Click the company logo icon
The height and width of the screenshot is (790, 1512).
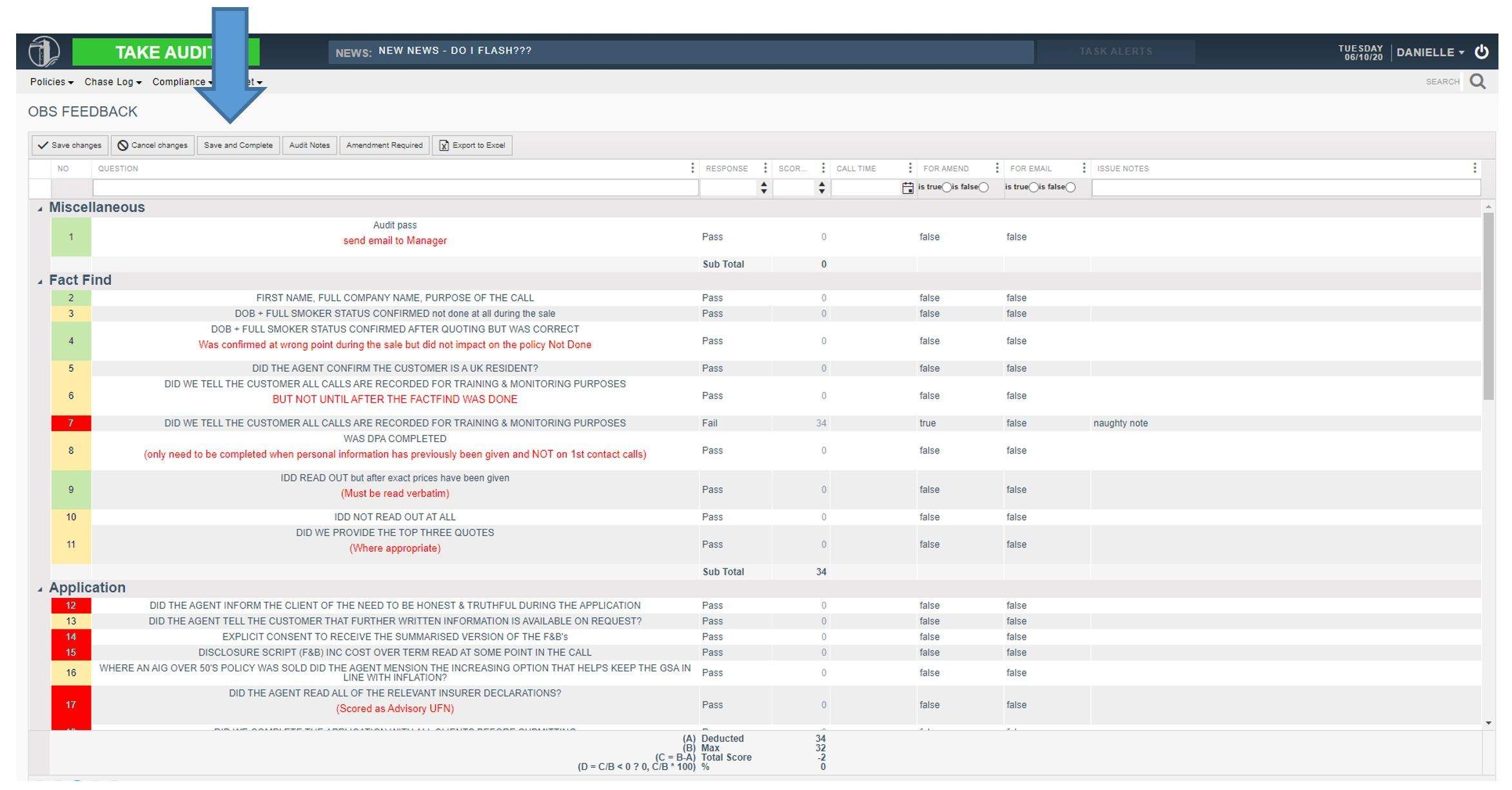pos(44,52)
